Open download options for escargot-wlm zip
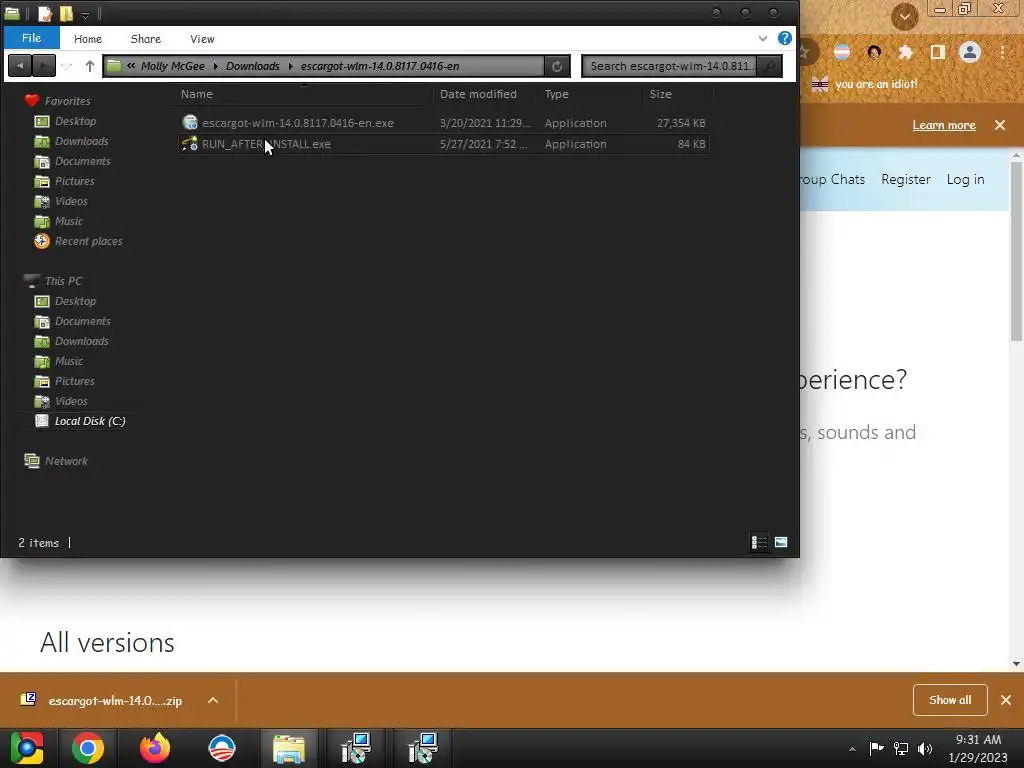 [212, 700]
